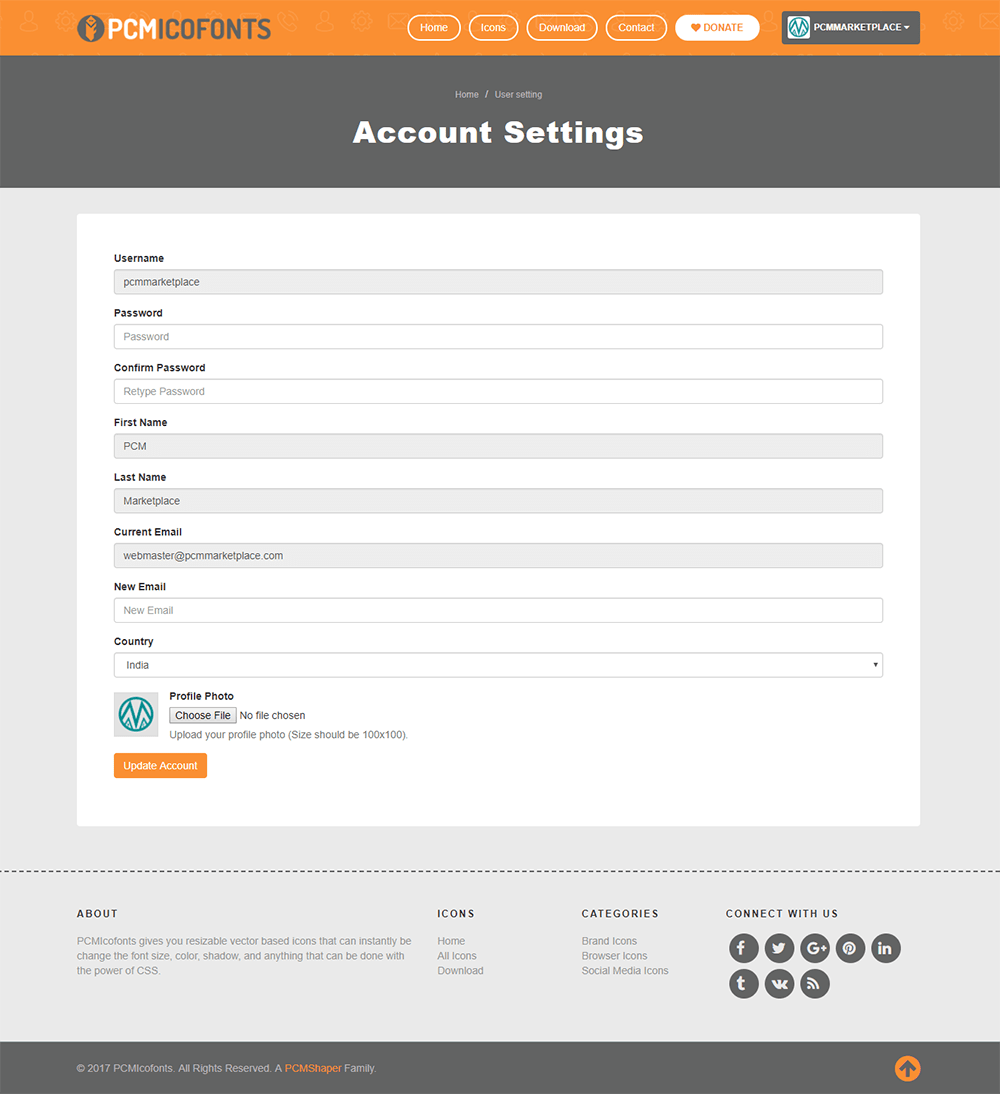Click the Choose File button
The width and height of the screenshot is (1000, 1094).
tap(203, 715)
